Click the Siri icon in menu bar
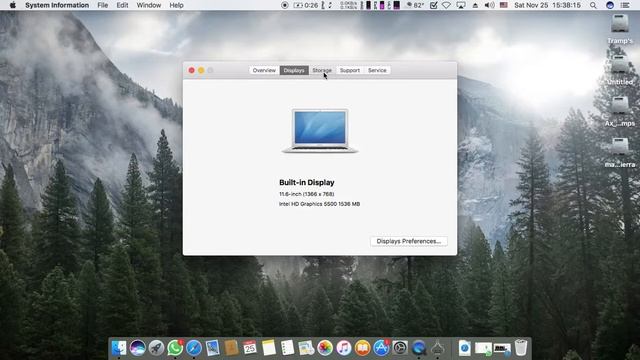This screenshot has width=640, height=360. [x=610, y=5]
